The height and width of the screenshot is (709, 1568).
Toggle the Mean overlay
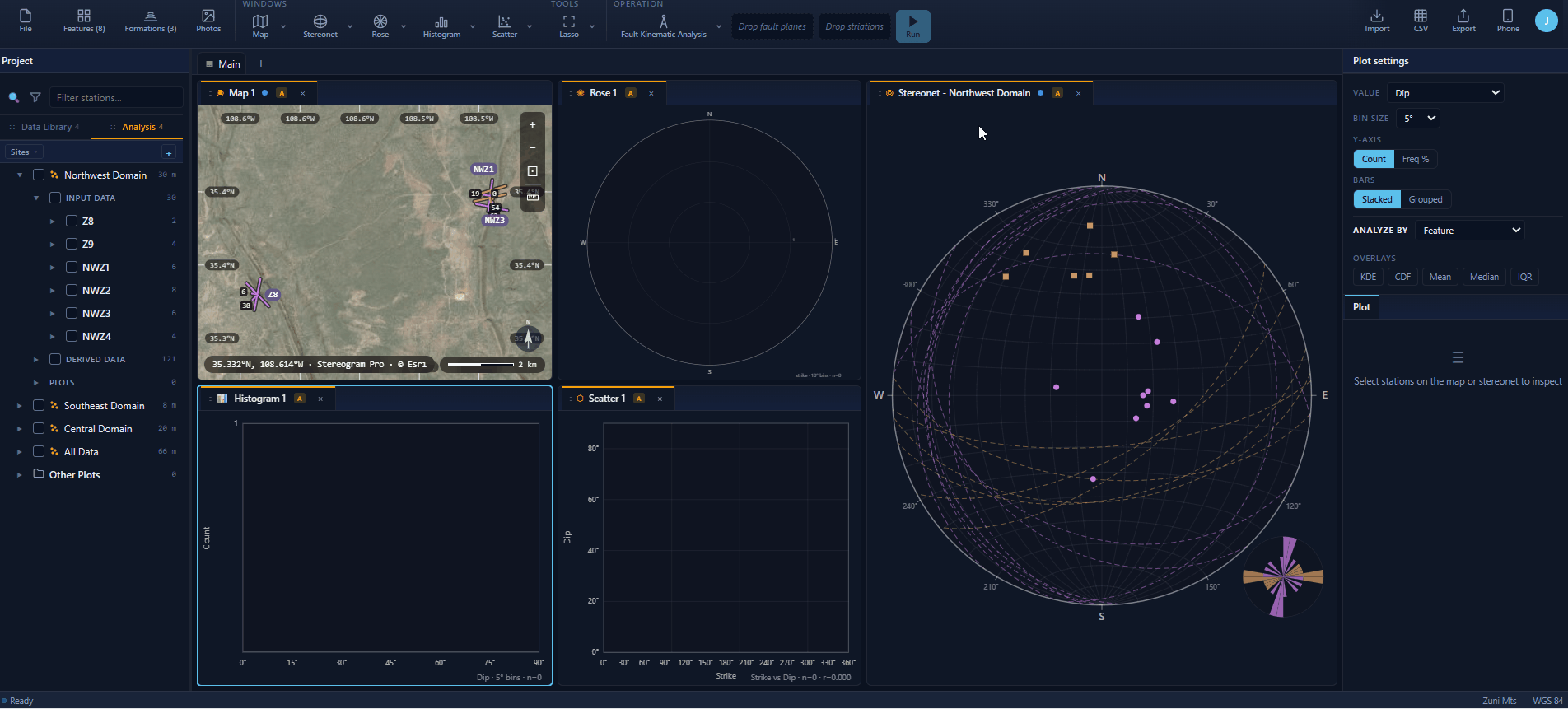coord(1440,277)
